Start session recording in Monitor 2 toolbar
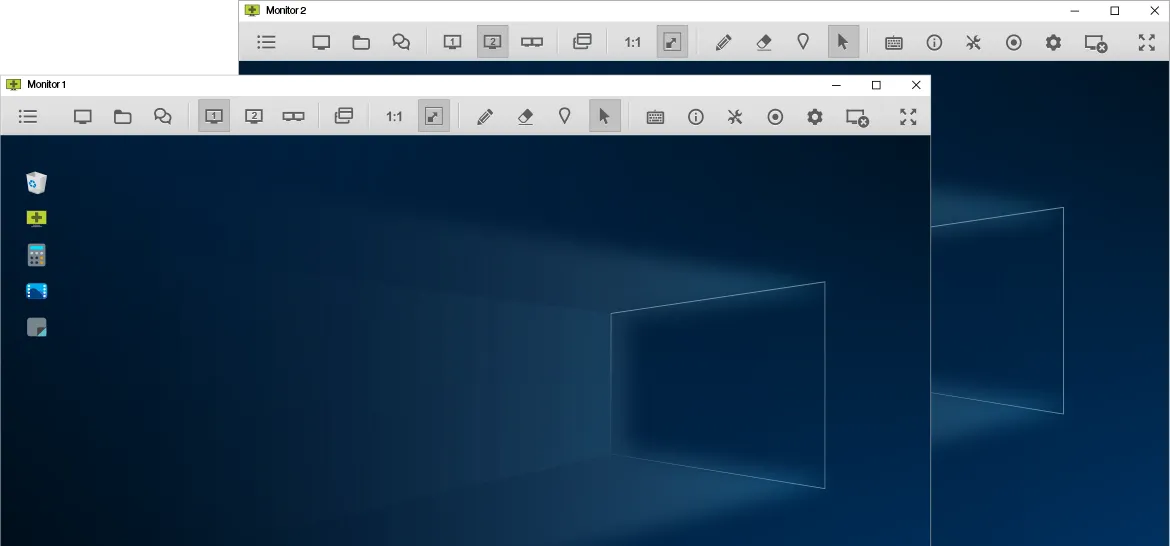This screenshot has width=1170, height=546. (1013, 42)
